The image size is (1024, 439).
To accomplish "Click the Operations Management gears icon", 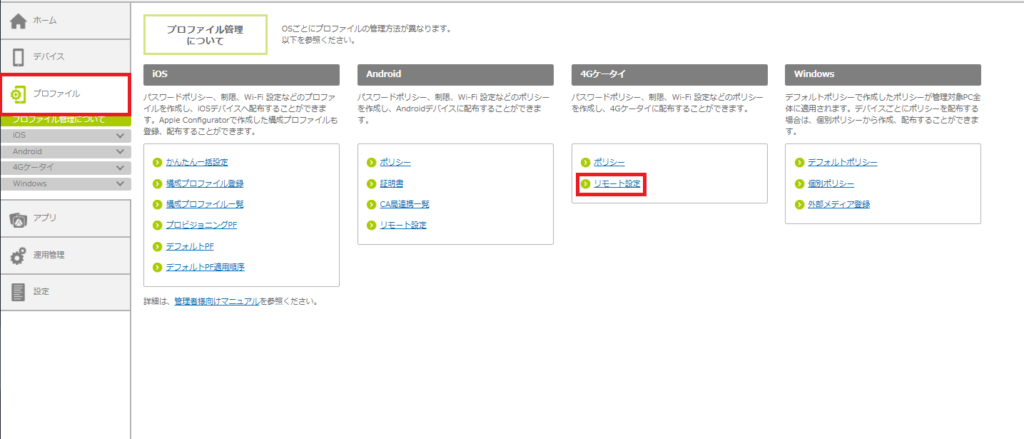I will click(18, 255).
